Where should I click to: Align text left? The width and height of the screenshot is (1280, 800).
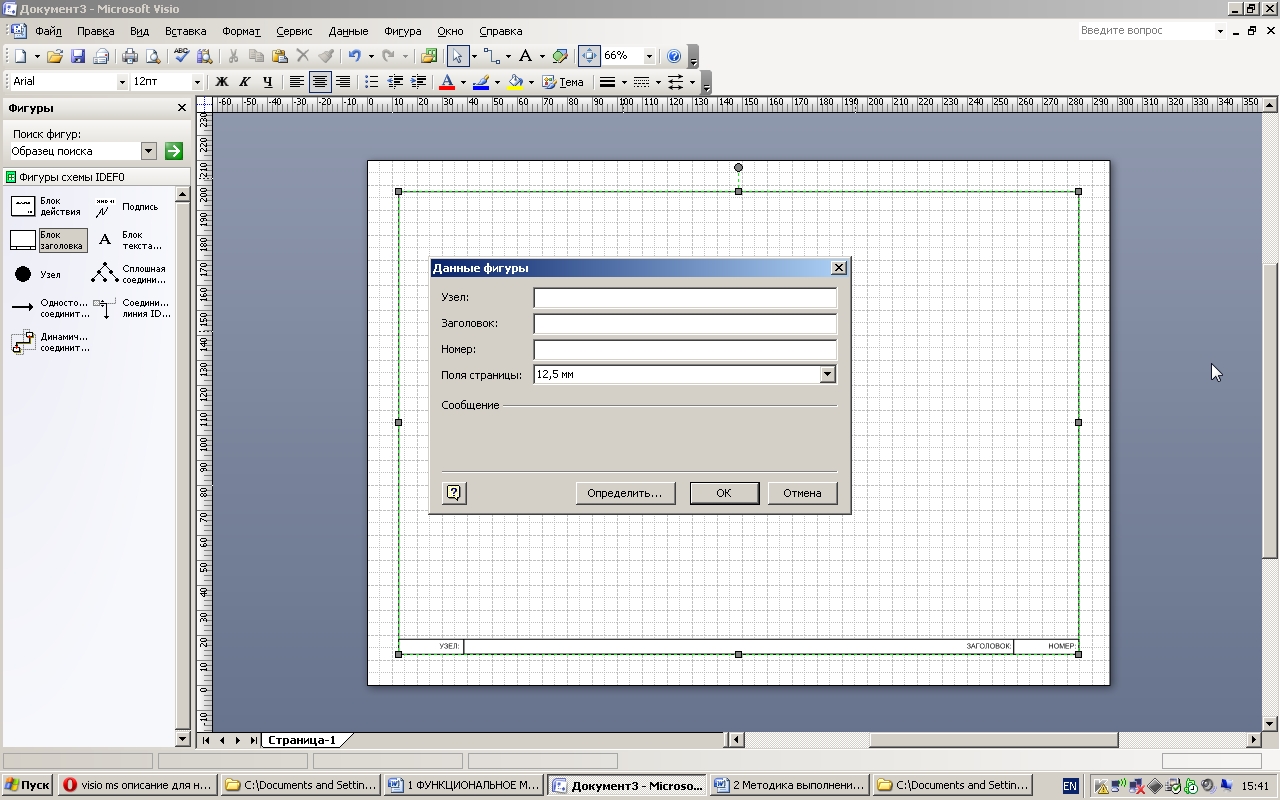297,82
